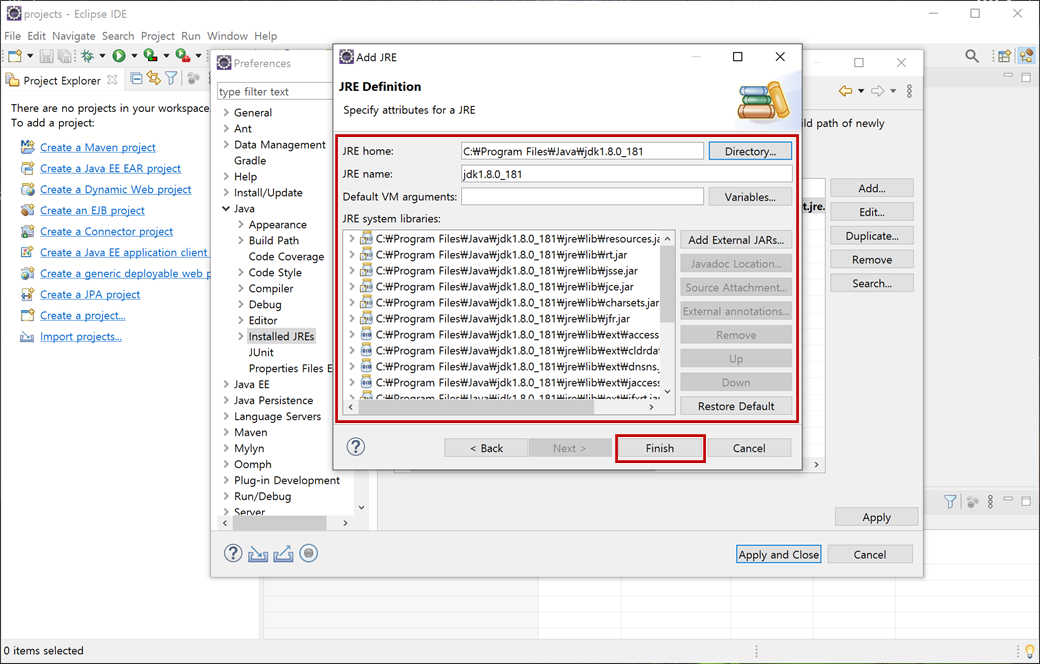Open the Help menu

coord(266,36)
